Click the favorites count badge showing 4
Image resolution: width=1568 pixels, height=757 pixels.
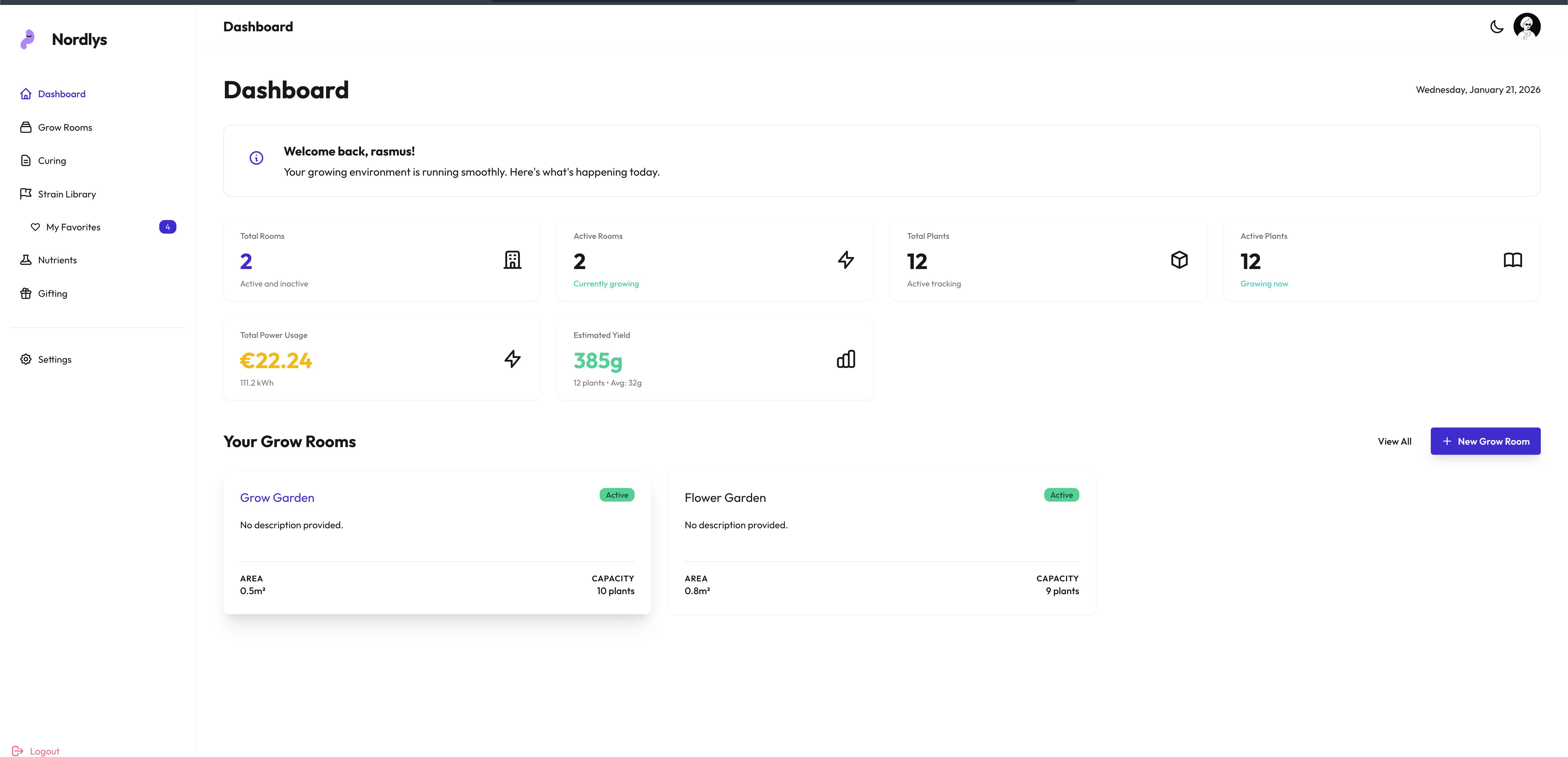click(167, 227)
